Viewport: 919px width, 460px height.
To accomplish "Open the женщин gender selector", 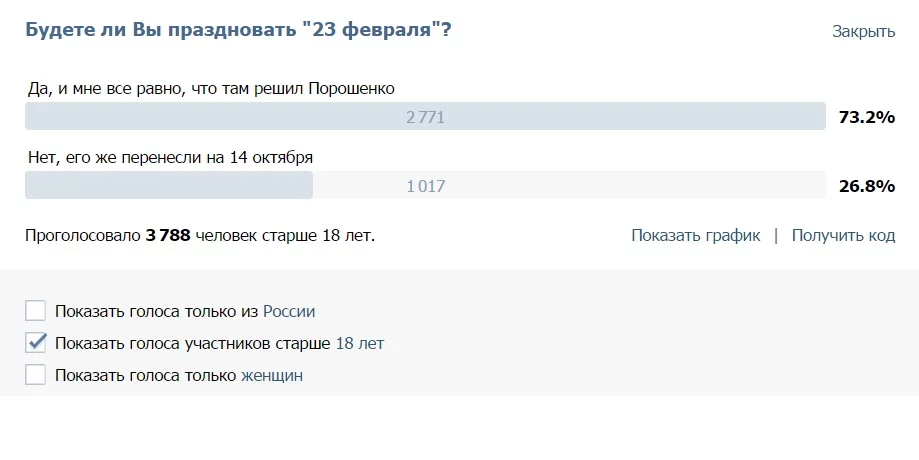I will click(x=272, y=375).
